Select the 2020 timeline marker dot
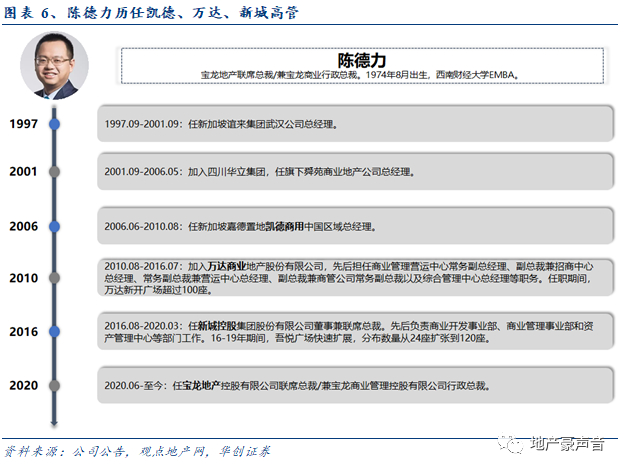This screenshot has width=624, height=471. [x=55, y=385]
